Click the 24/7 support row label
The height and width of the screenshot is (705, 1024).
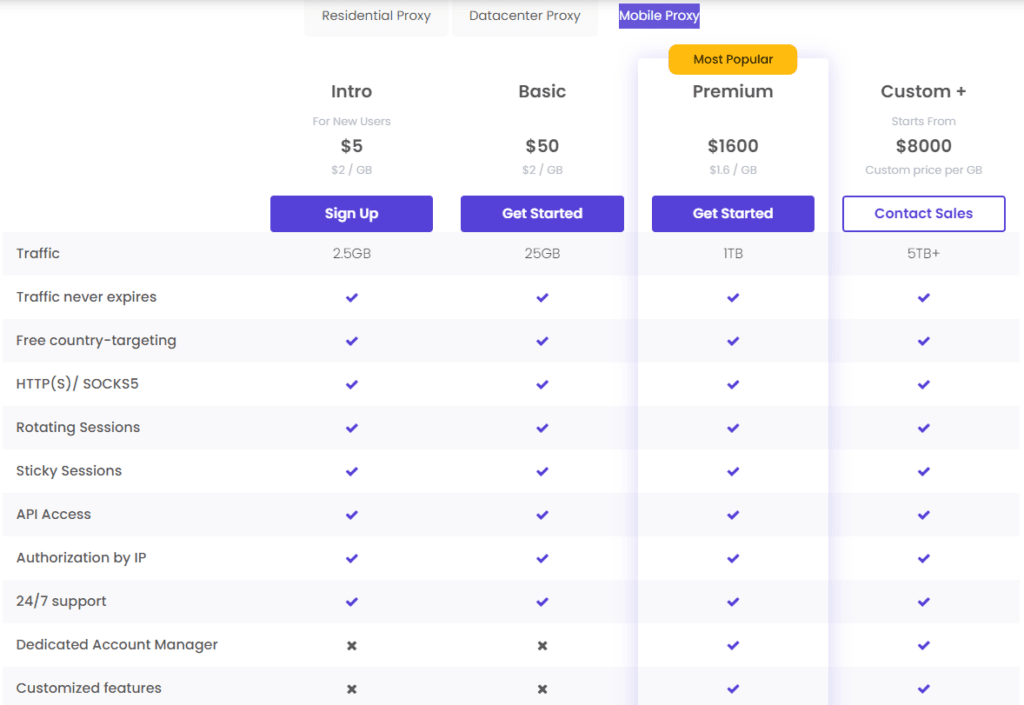(x=61, y=601)
